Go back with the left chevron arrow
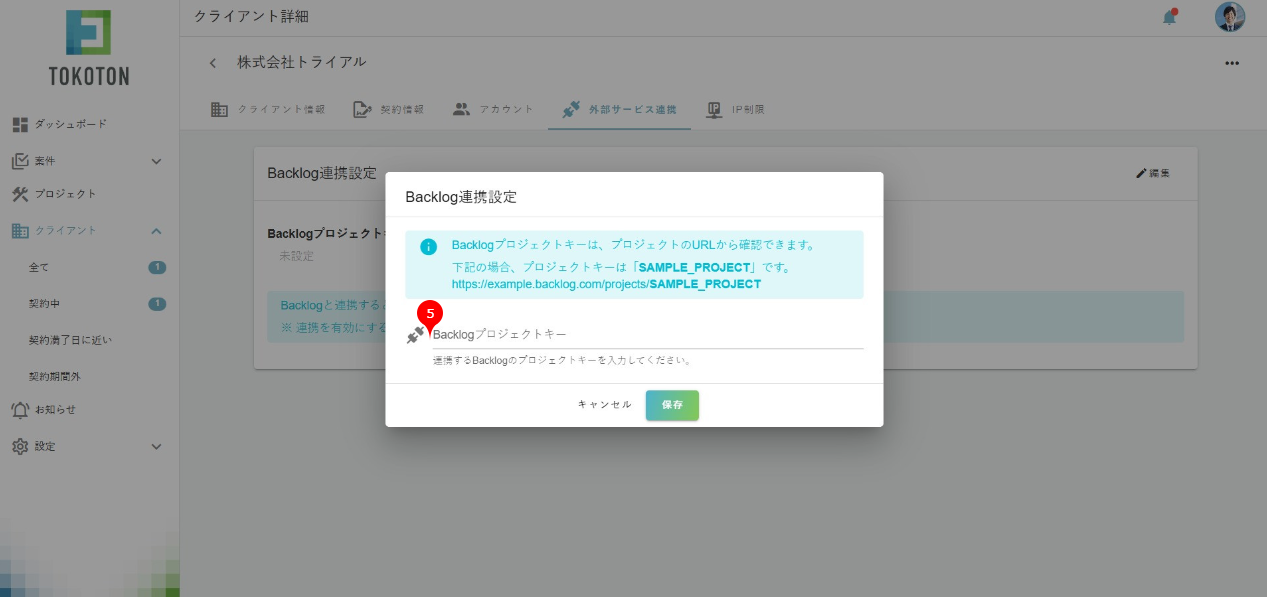The image size is (1267, 597). [x=212, y=63]
